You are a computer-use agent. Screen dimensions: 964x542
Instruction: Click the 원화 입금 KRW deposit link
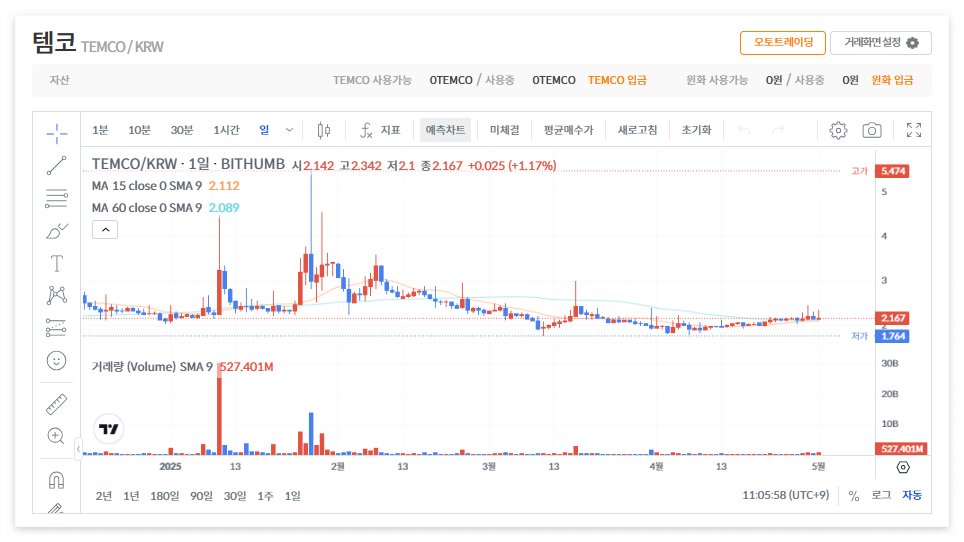pyautogui.click(x=892, y=81)
